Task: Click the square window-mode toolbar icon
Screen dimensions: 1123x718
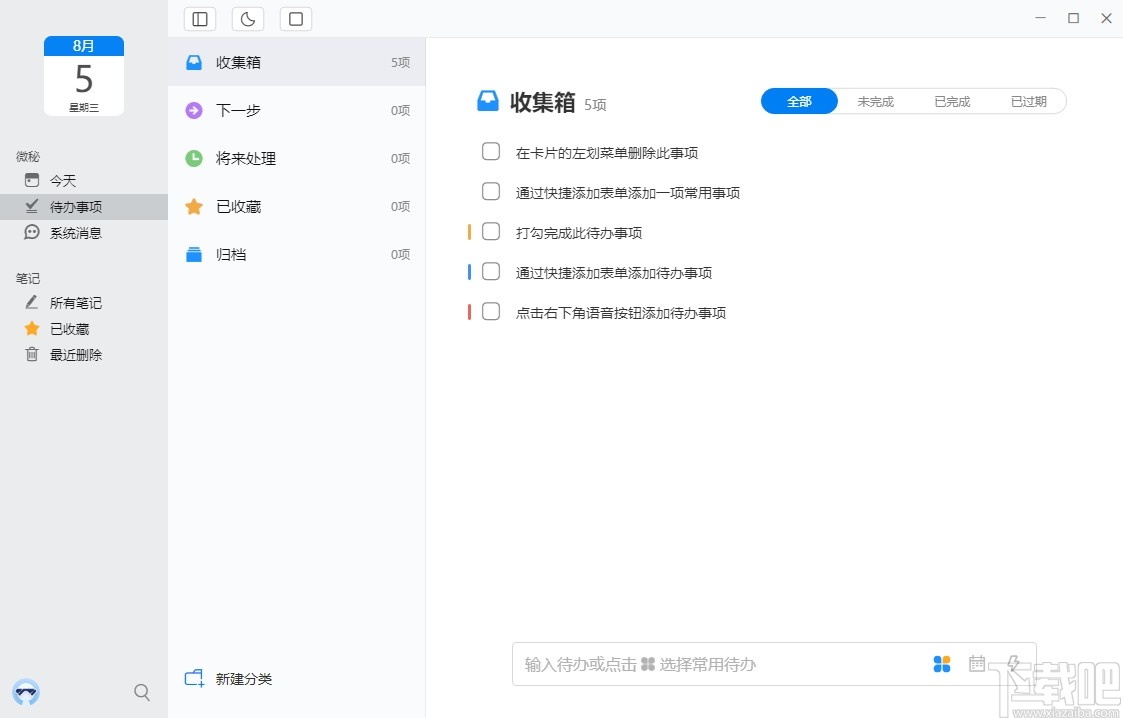Action: [296, 19]
